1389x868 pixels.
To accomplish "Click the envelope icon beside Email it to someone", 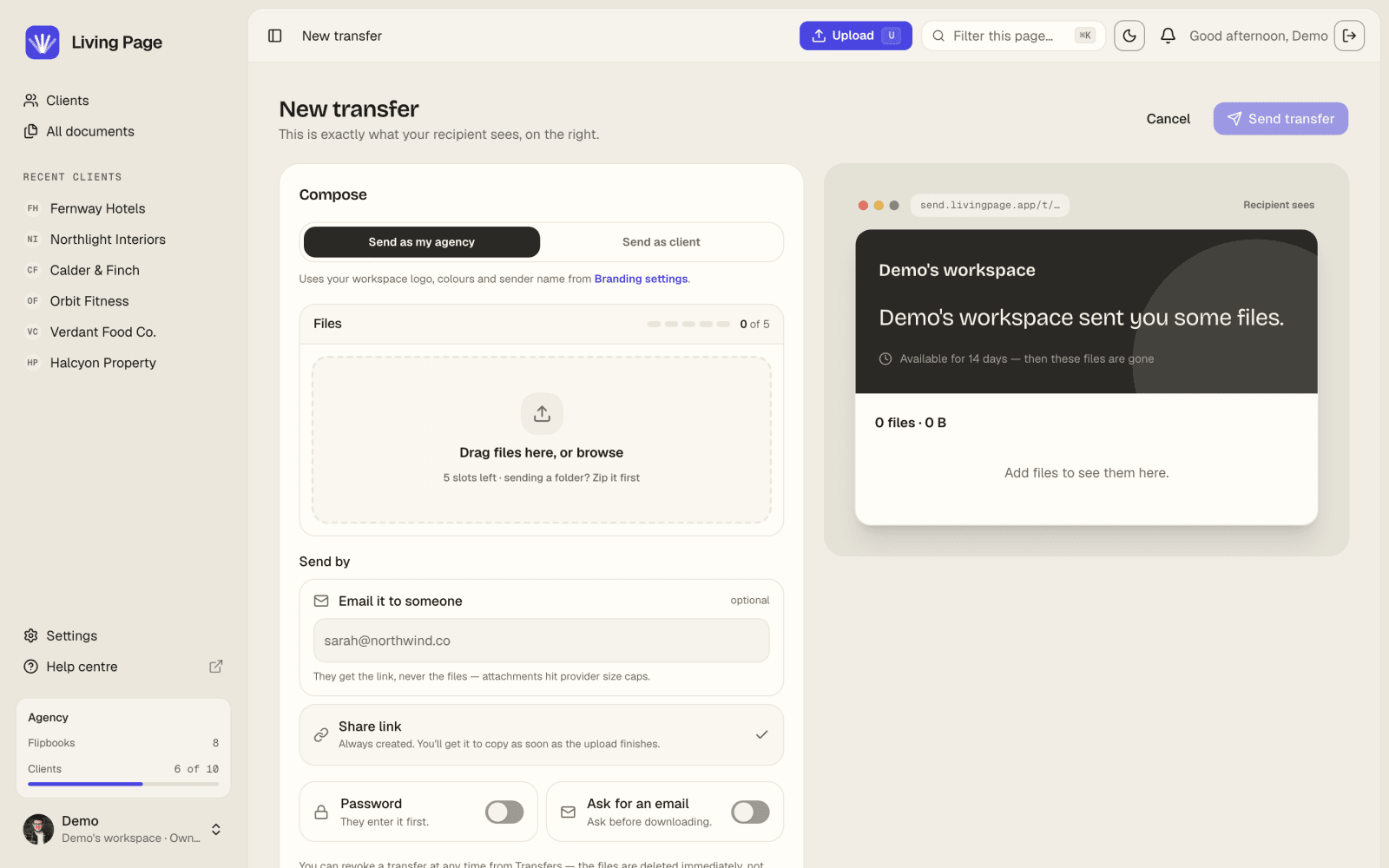I will point(321,601).
